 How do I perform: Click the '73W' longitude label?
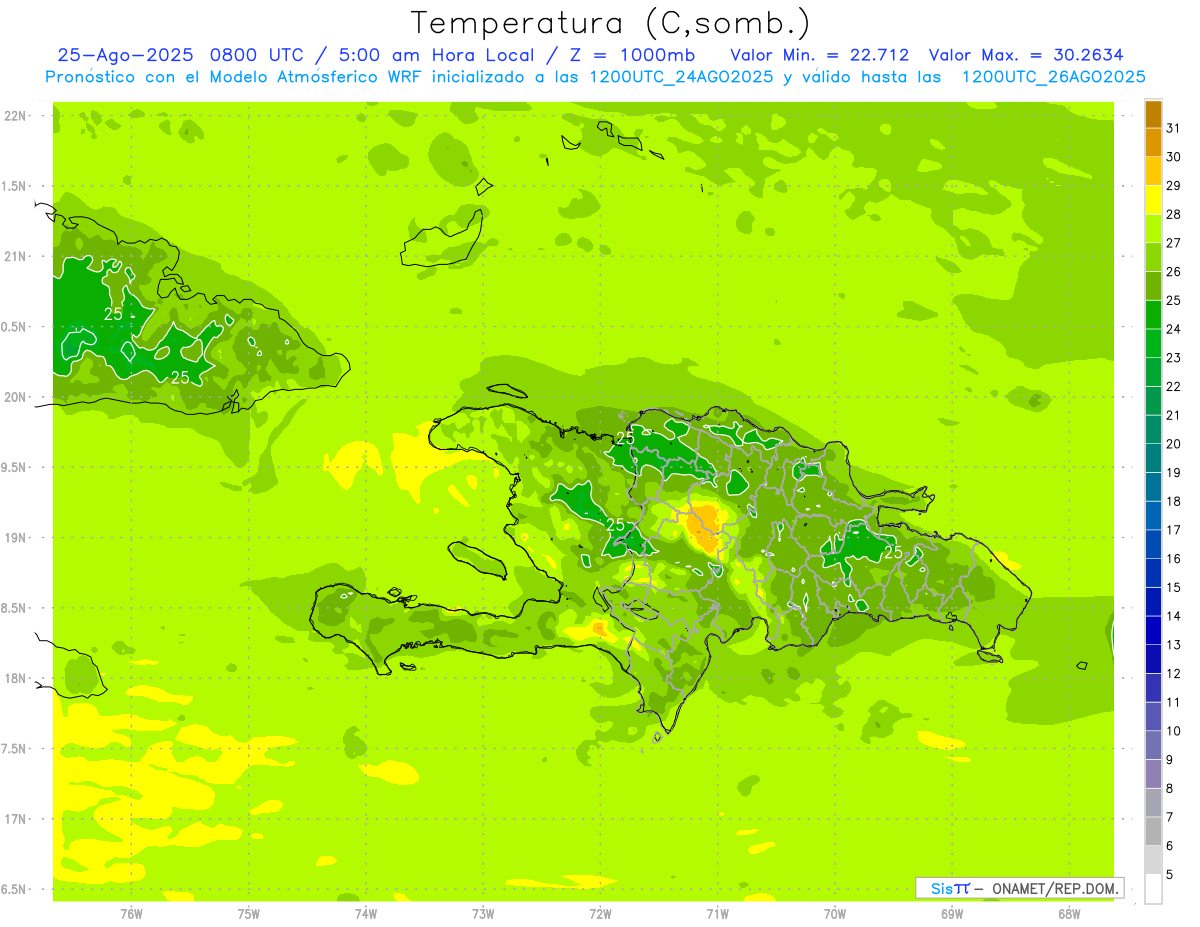483,913
